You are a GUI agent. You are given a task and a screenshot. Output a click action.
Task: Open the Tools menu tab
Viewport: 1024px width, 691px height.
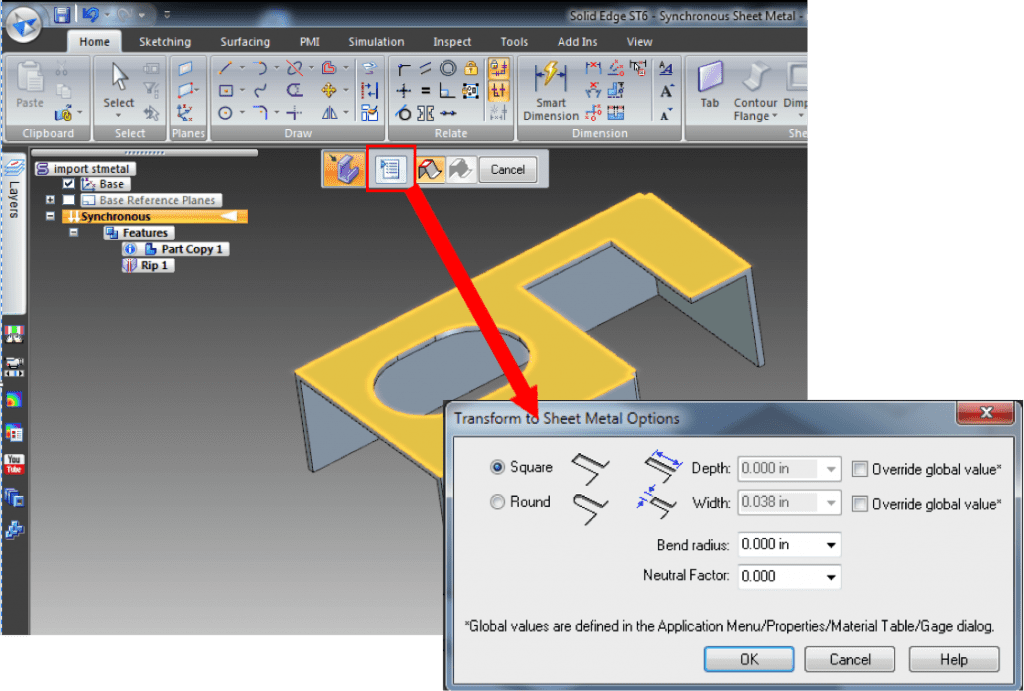[513, 41]
